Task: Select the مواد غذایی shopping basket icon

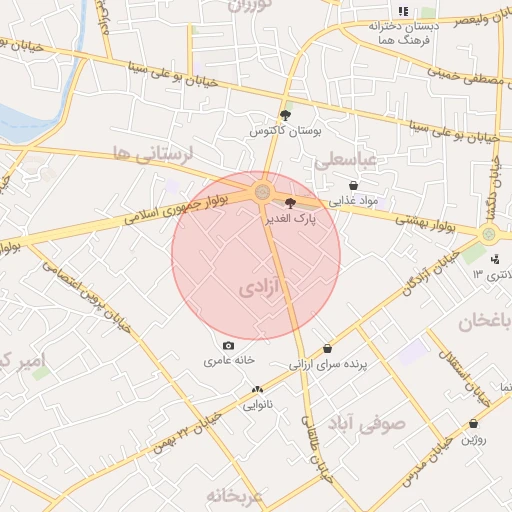Action: tap(354, 185)
